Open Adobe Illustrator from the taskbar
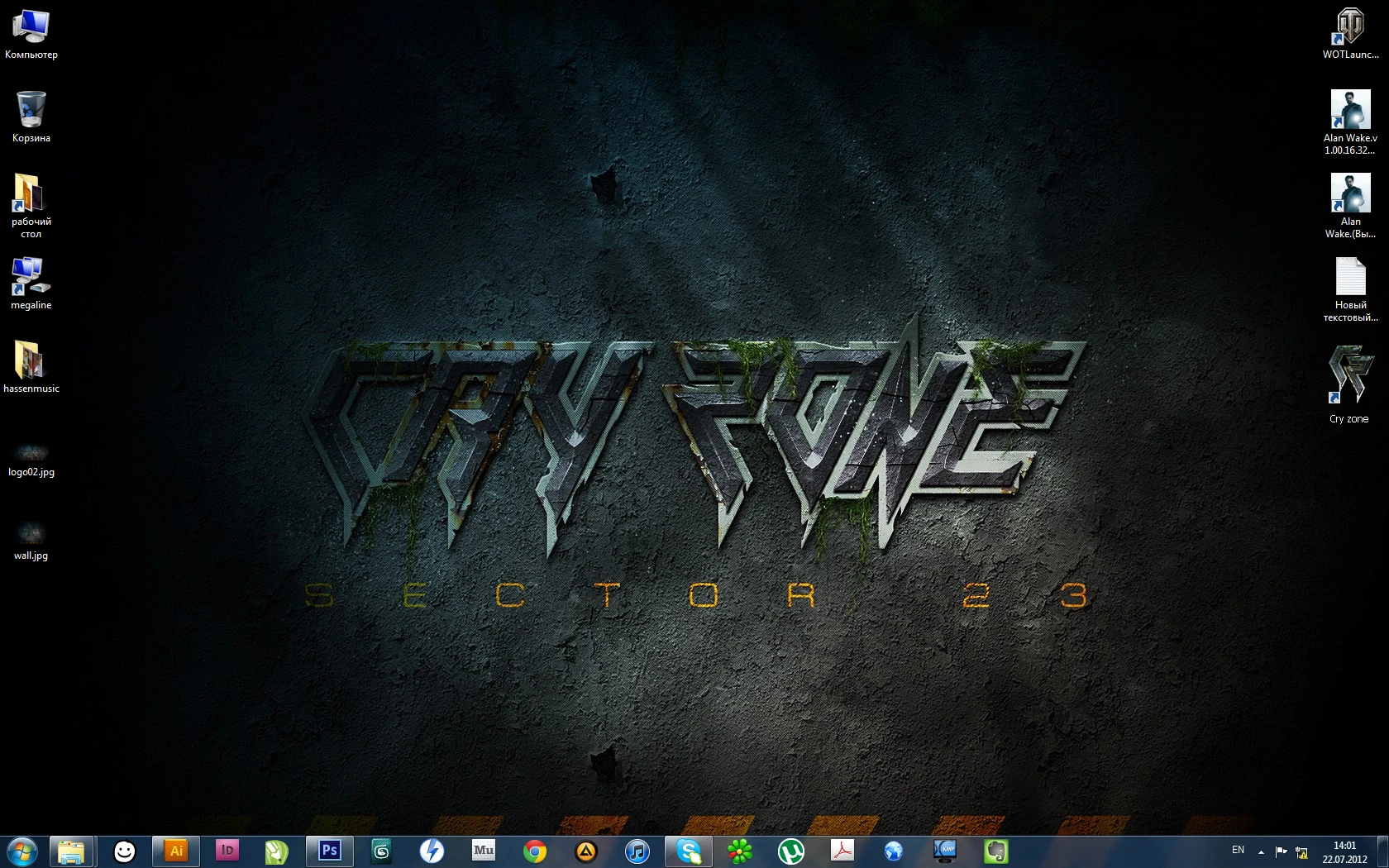Image resolution: width=1389 pixels, height=868 pixels. tap(176, 851)
